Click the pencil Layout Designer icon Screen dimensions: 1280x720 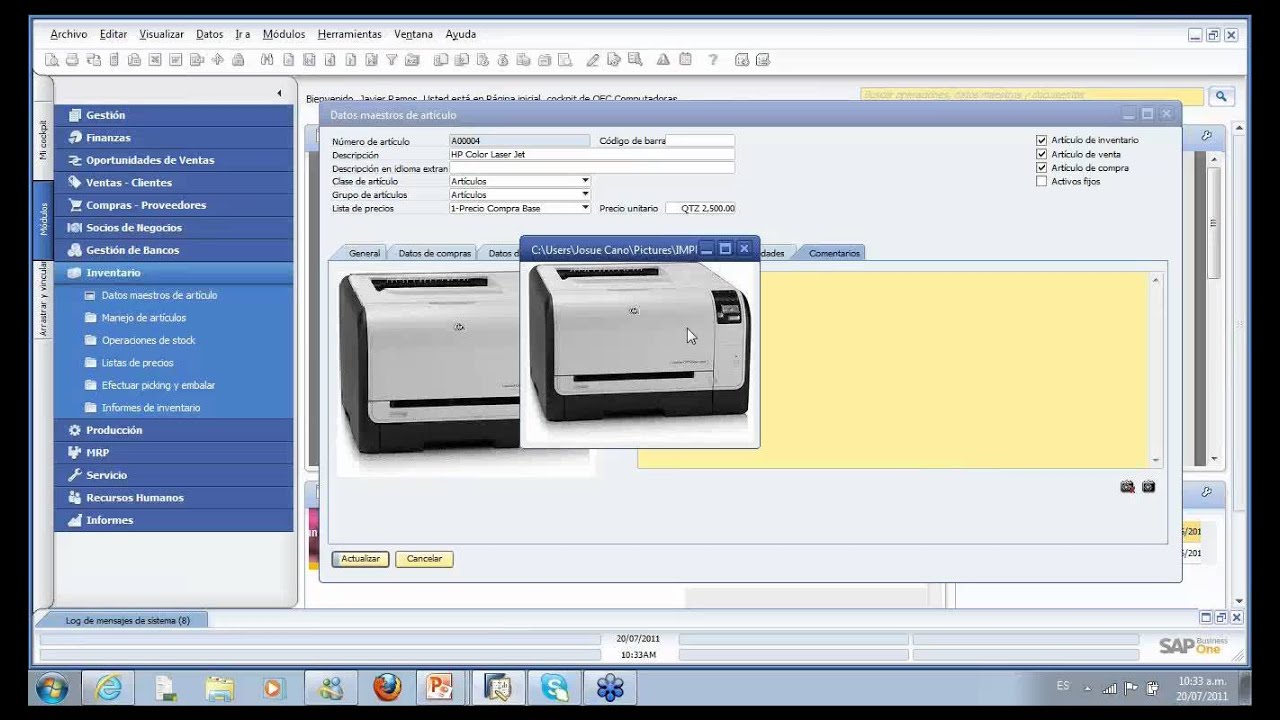click(x=592, y=60)
